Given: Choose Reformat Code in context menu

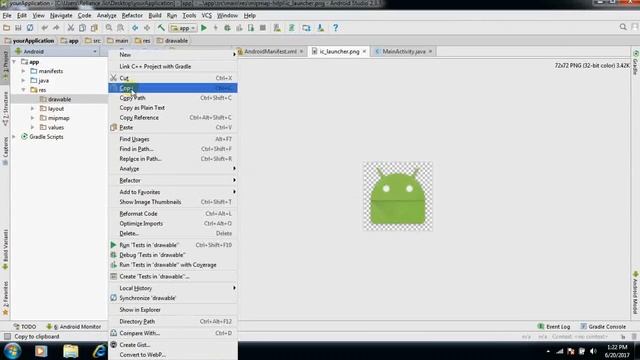Looking at the screenshot, I should click(x=173, y=214).
